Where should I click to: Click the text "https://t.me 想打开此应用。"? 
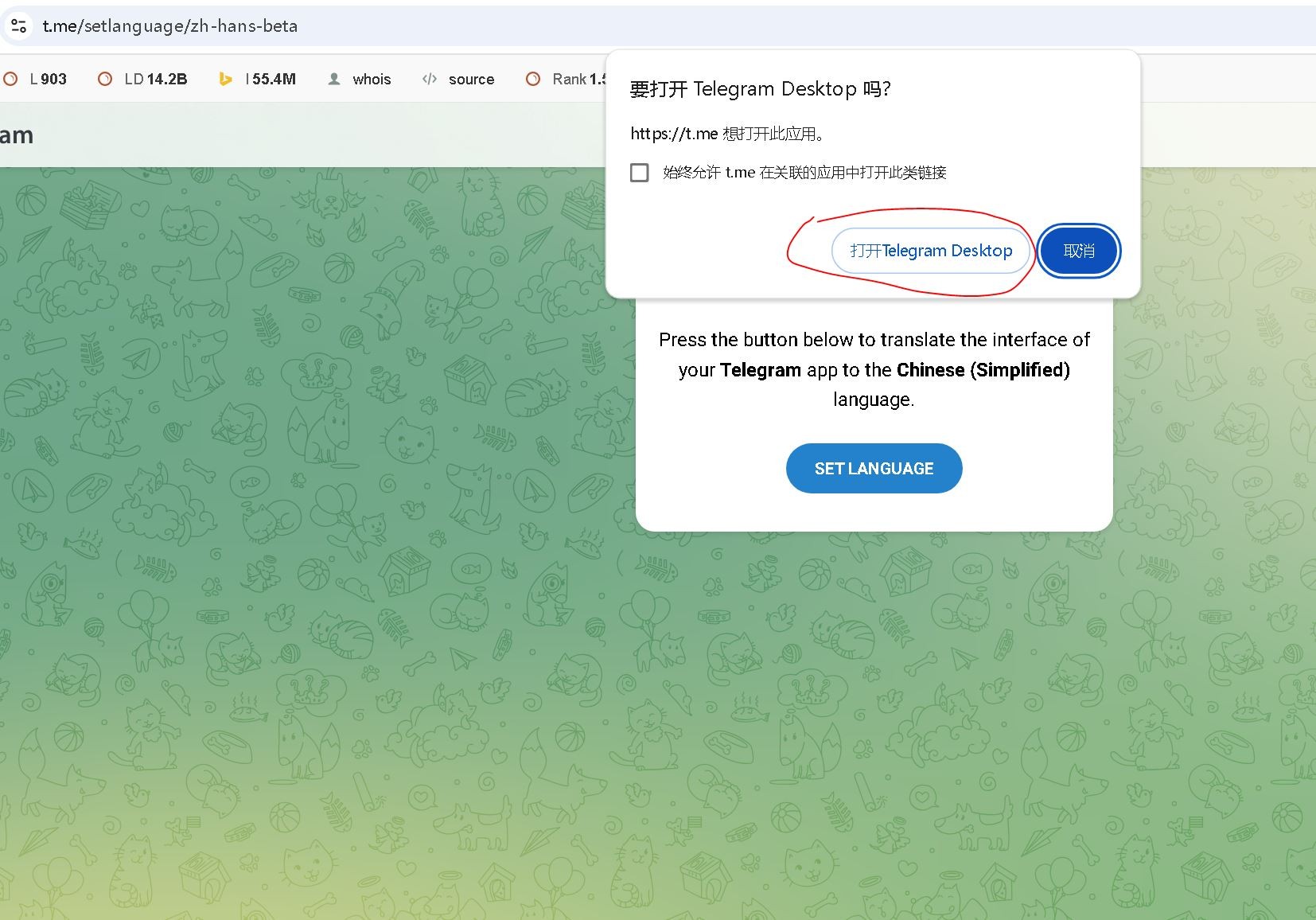click(x=728, y=134)
